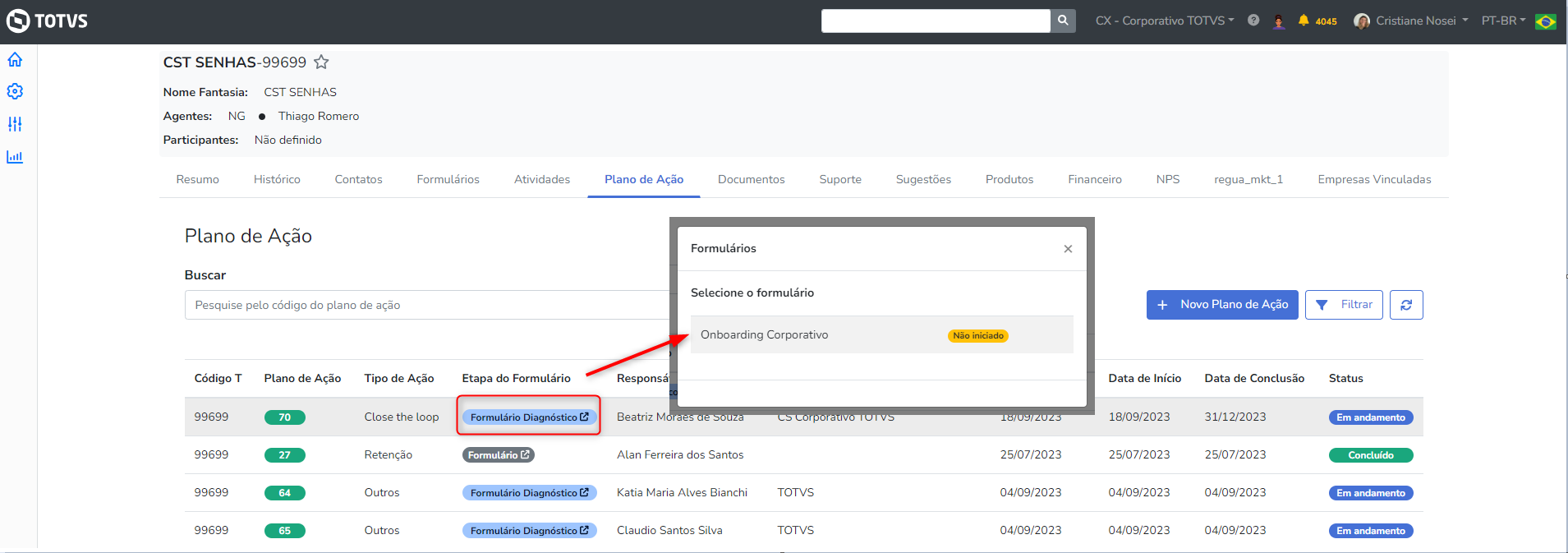Expand Cristiane Nosei user menu
This screenshot has height=553, width=1568.
1422,21
